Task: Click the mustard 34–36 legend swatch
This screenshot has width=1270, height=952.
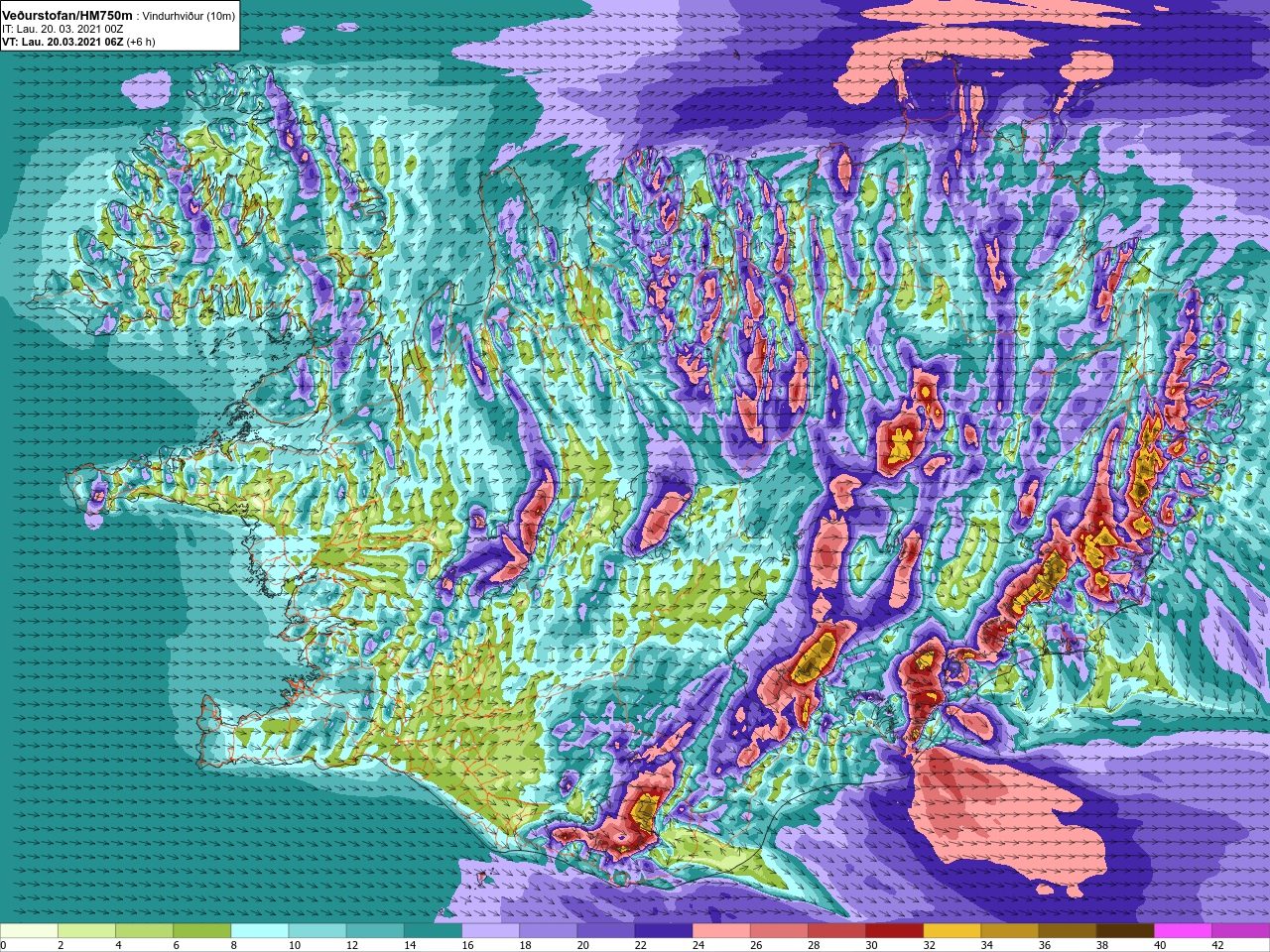Action: (1009, 931)
